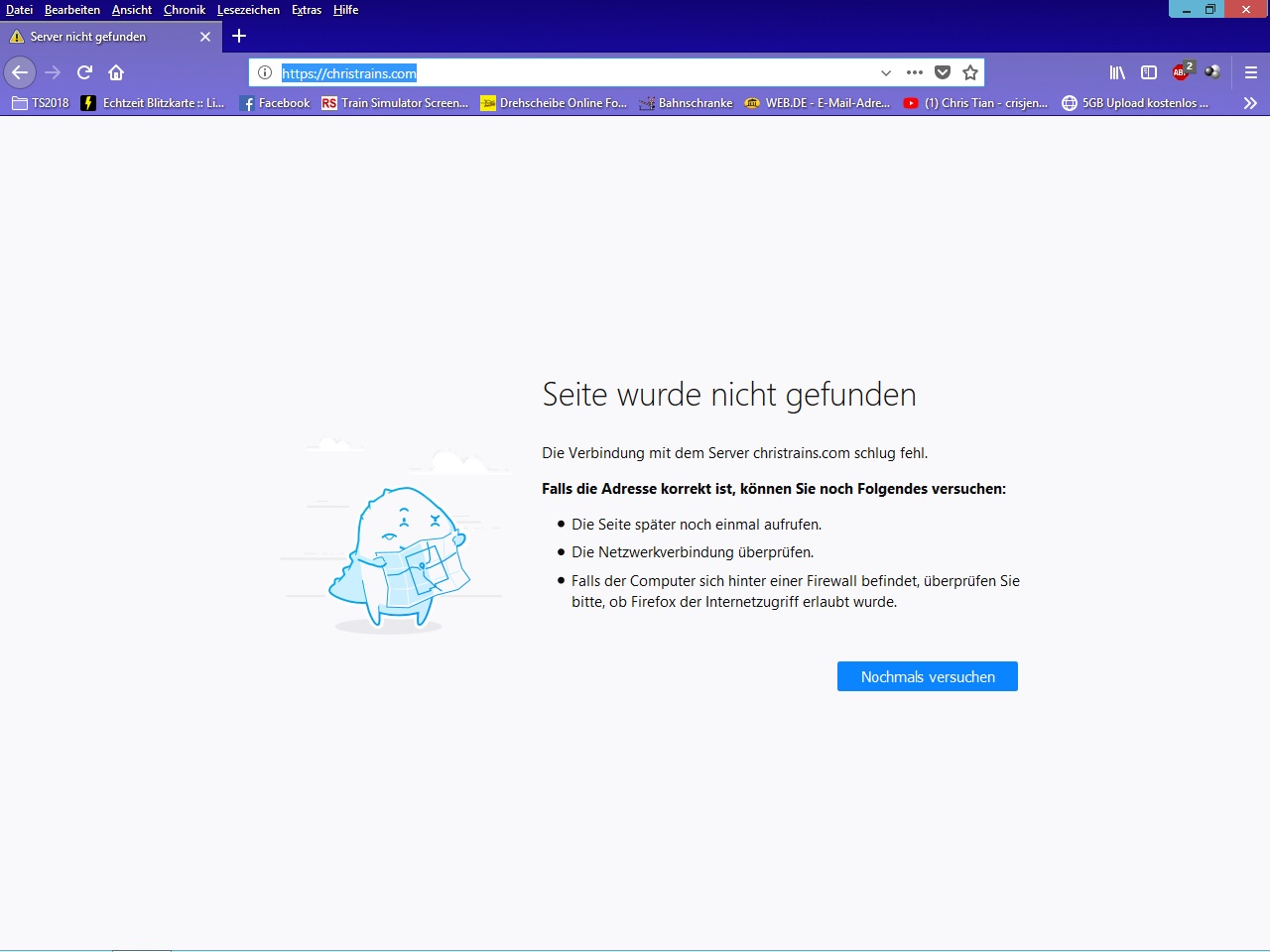Open the WEB.DE E-Mail bookmark
This screenshot has width=1270, height=952.
(817, 103)
